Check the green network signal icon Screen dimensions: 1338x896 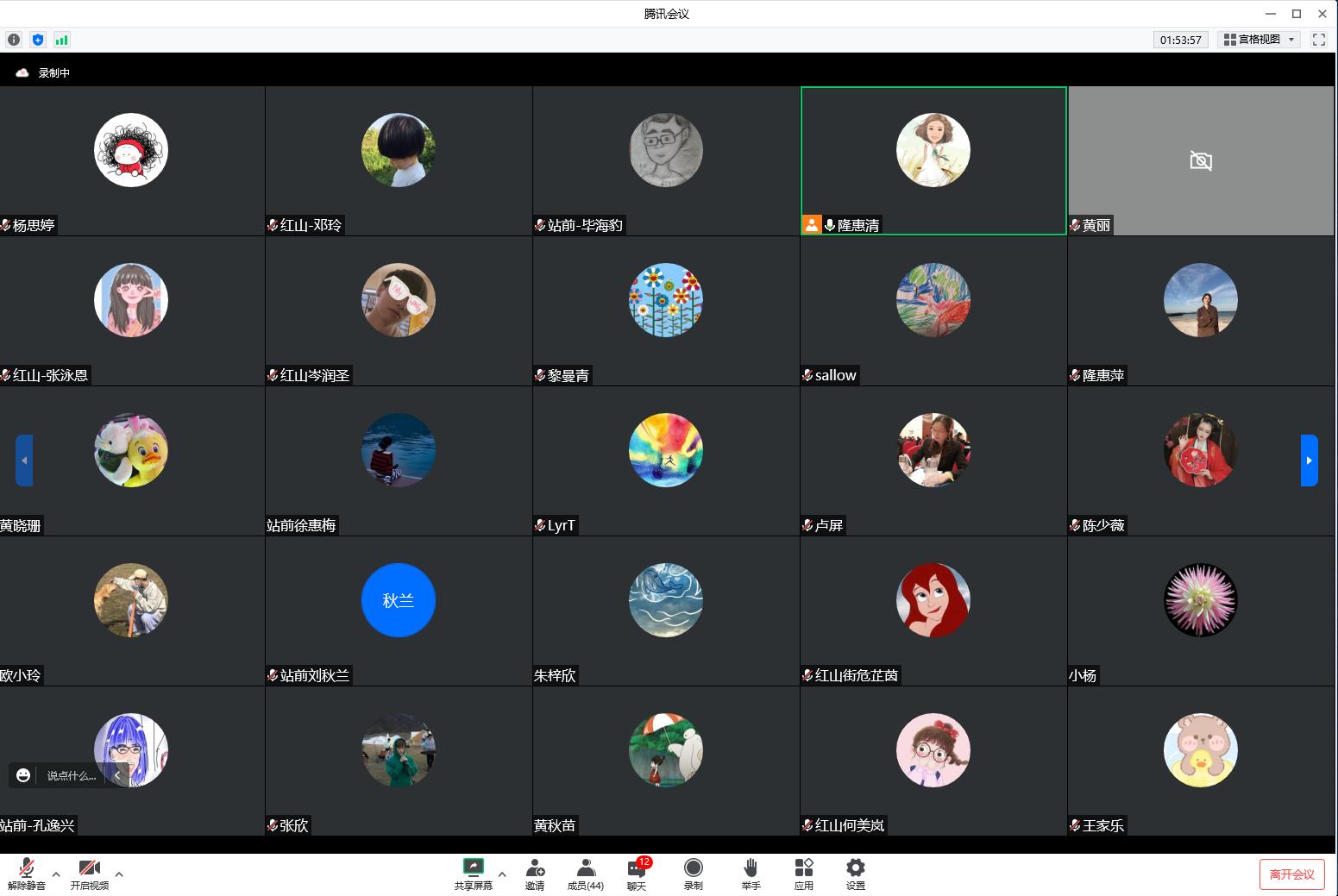point(61,40)
